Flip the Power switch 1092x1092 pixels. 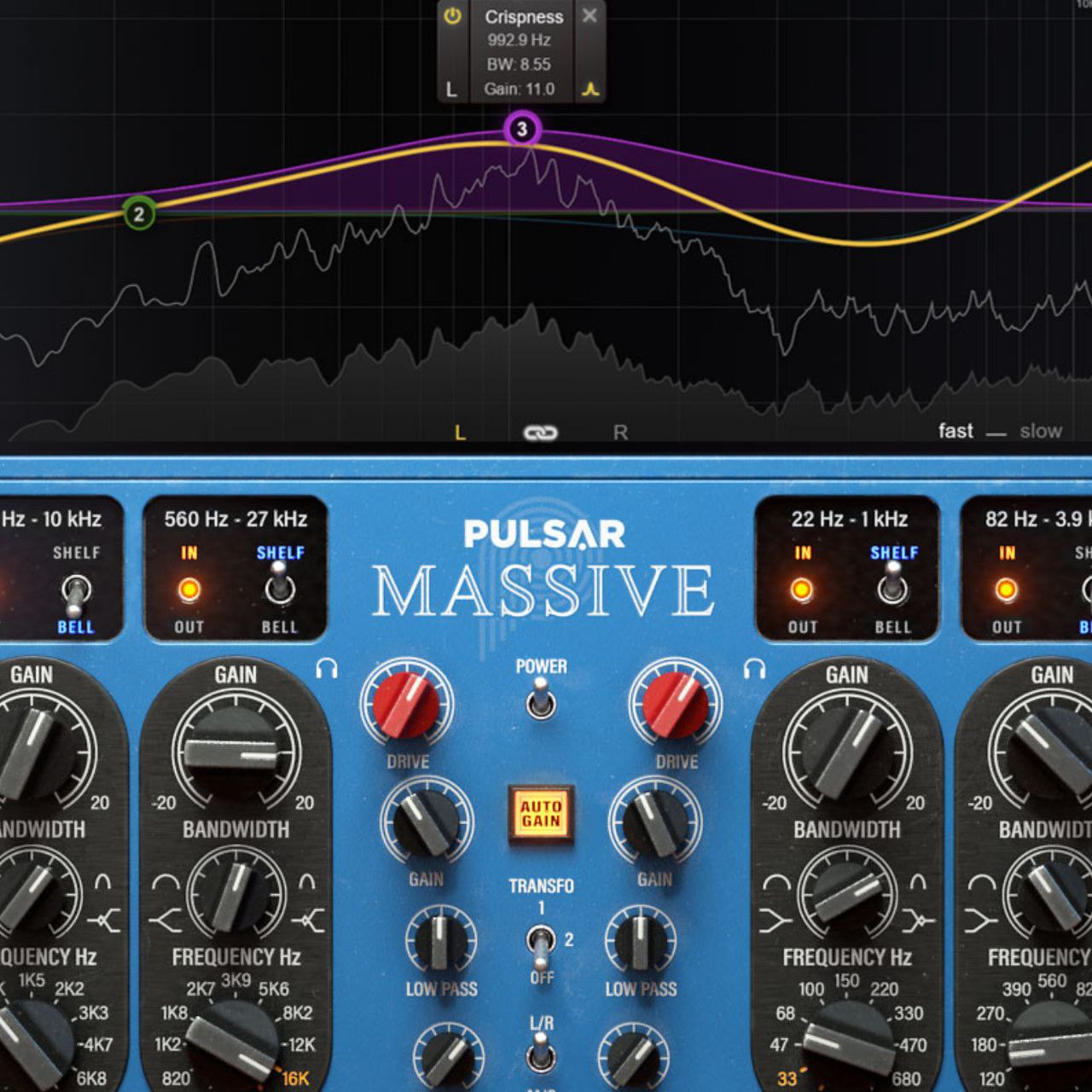point(540,700)
